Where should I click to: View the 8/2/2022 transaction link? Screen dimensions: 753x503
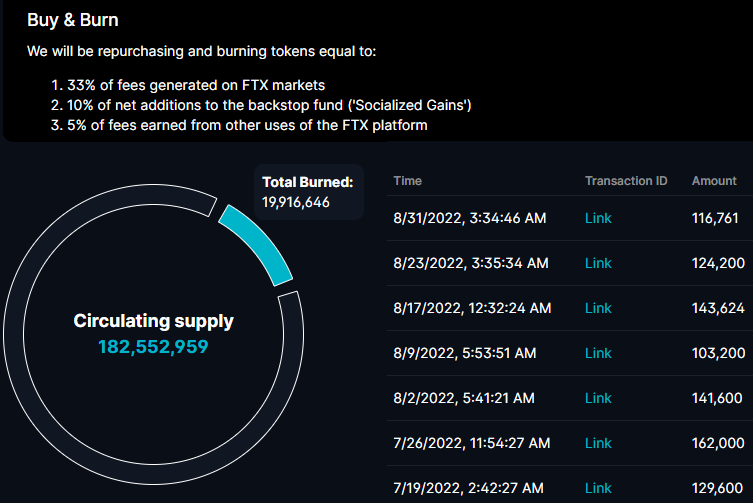pos(598,398)
